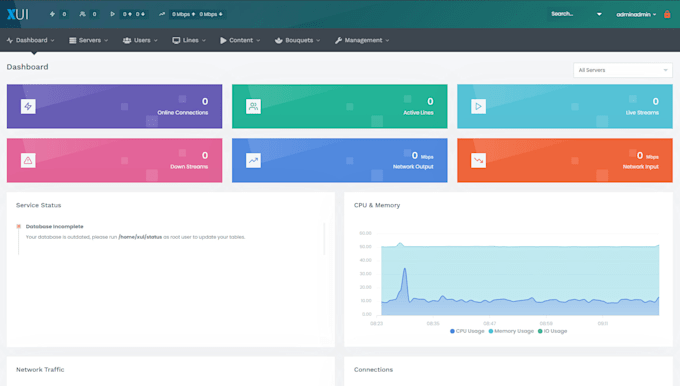Click the lightning connections icon in header
This screenshot has width=680, height=386.
pyautogui.click(x=52, y=14)
